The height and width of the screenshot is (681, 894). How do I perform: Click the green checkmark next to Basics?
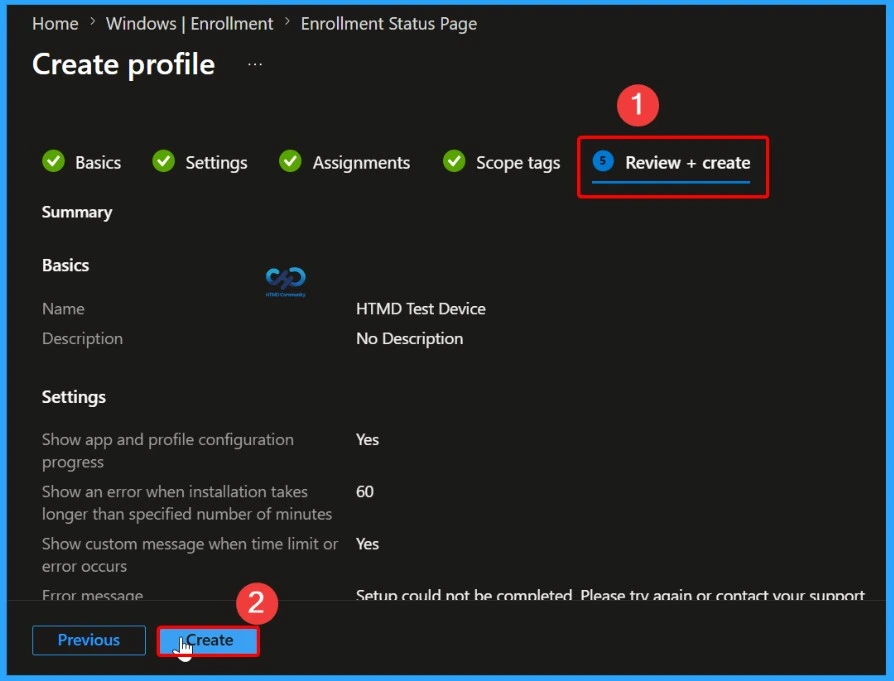54,161
